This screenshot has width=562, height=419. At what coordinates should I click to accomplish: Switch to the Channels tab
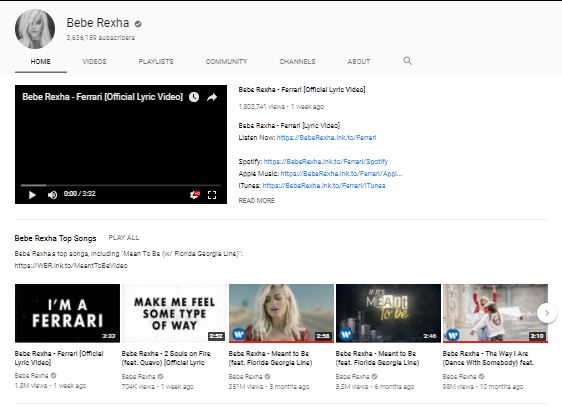point(297,62)
